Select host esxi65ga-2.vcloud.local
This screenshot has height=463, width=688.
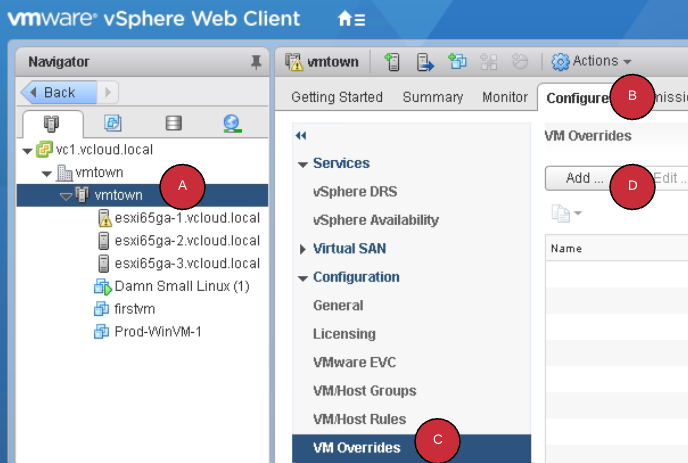click(x=187, y=241)
